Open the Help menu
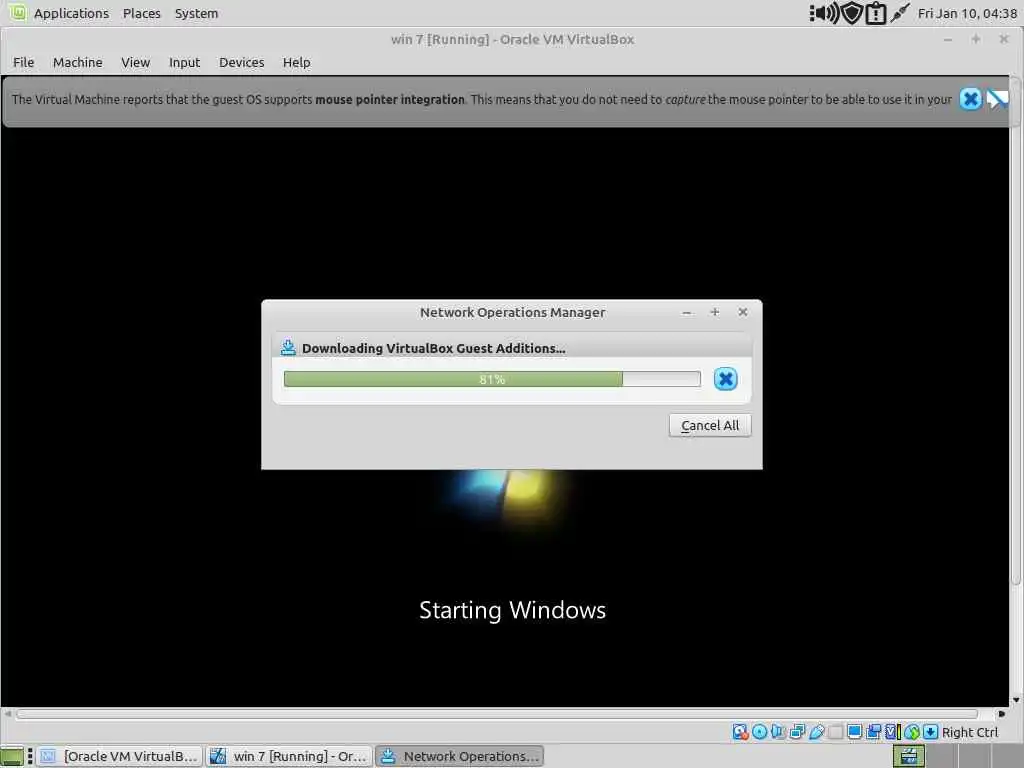The image size is (1024, 768). point(296,62)
